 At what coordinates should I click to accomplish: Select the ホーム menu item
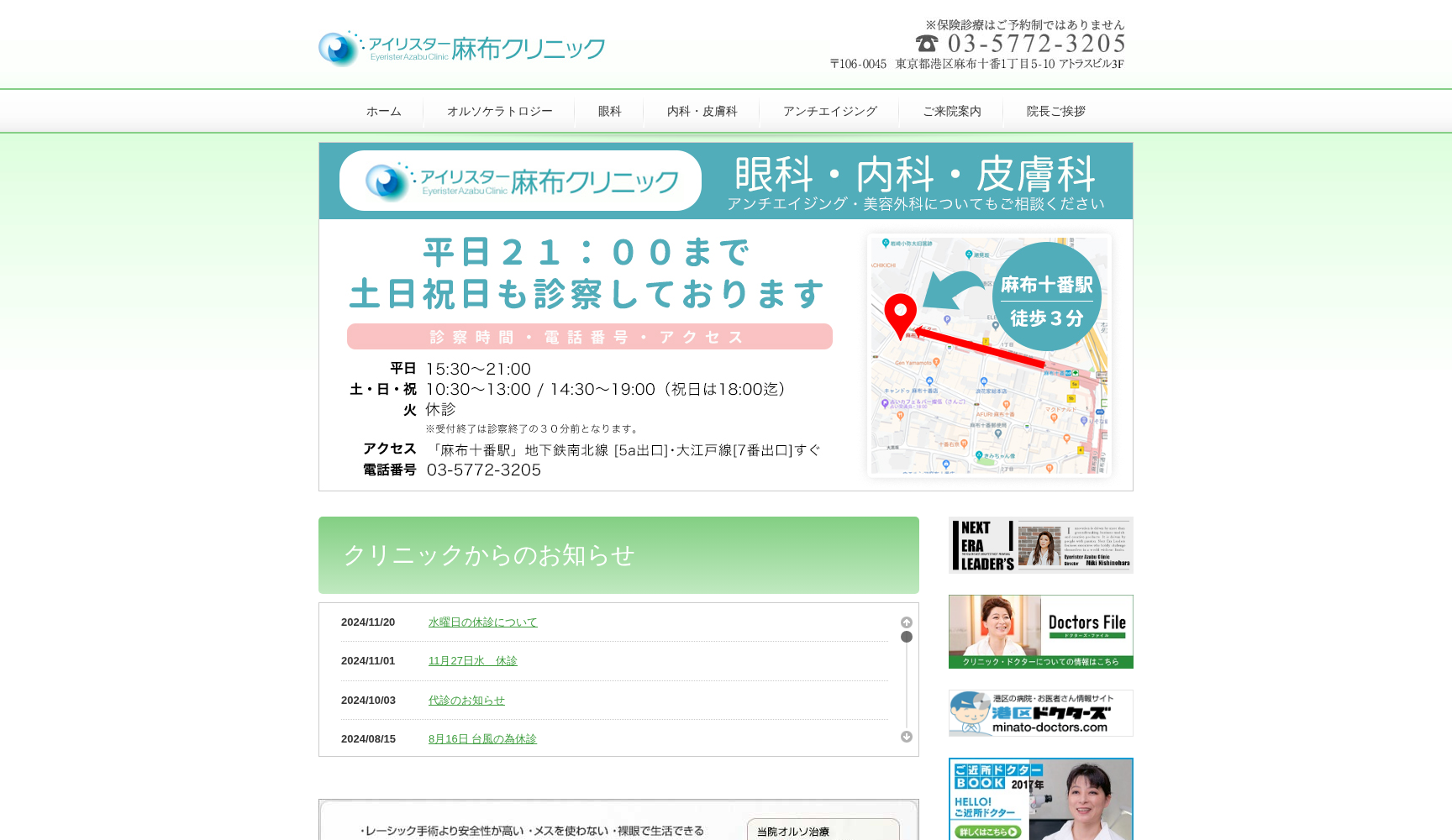click(383, 111)
